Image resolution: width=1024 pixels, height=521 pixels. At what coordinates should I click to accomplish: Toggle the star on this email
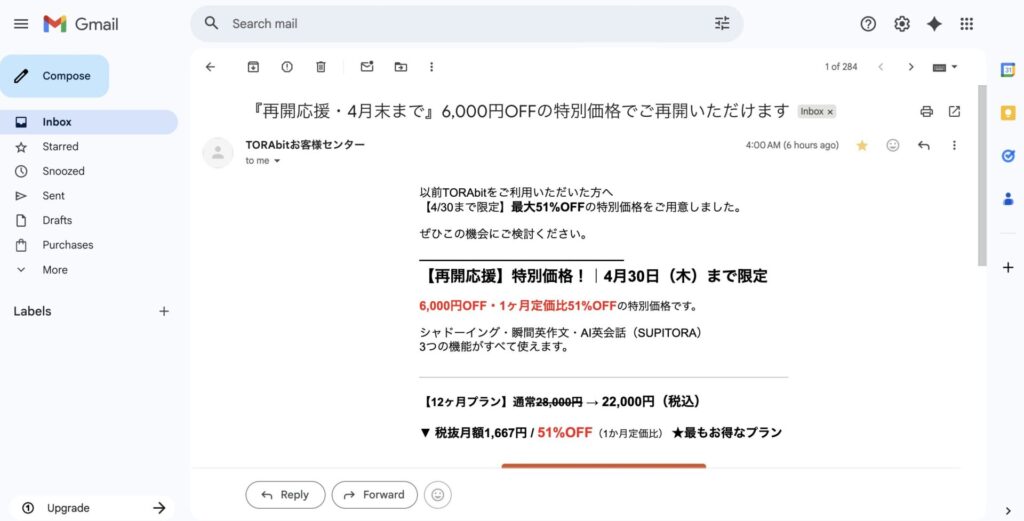coord(862,145)
